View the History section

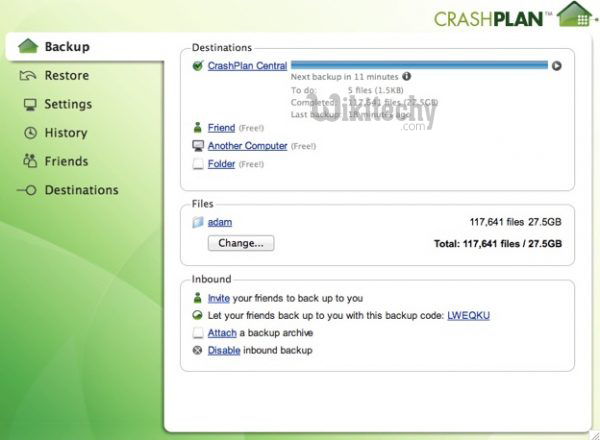tap(66, 133)
